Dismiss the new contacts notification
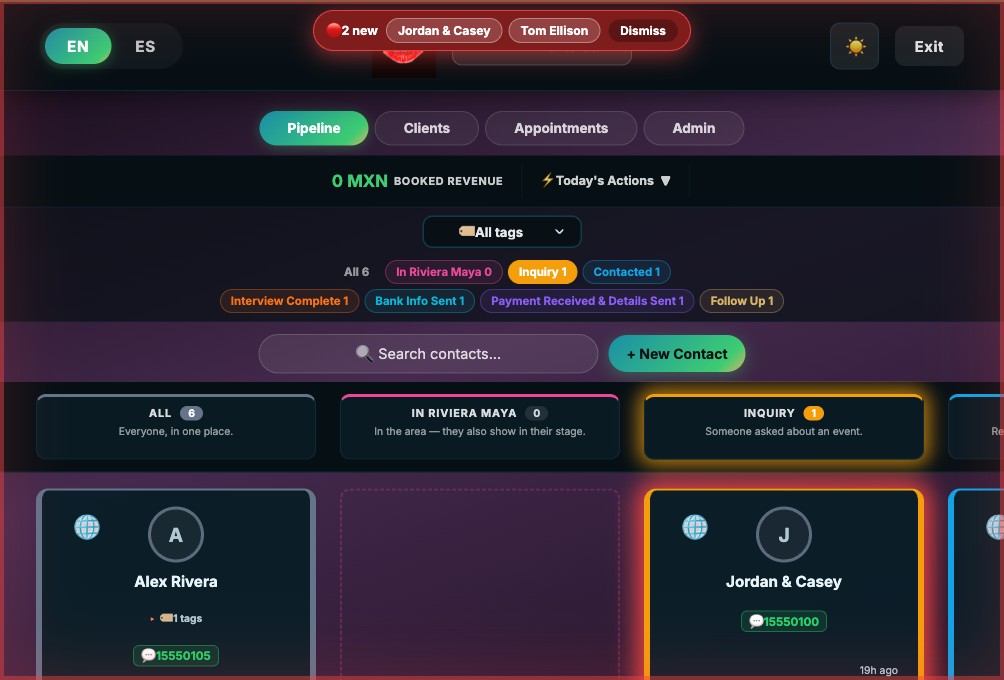Viewport: 1004px width, 680px height. tap(643, 31)
